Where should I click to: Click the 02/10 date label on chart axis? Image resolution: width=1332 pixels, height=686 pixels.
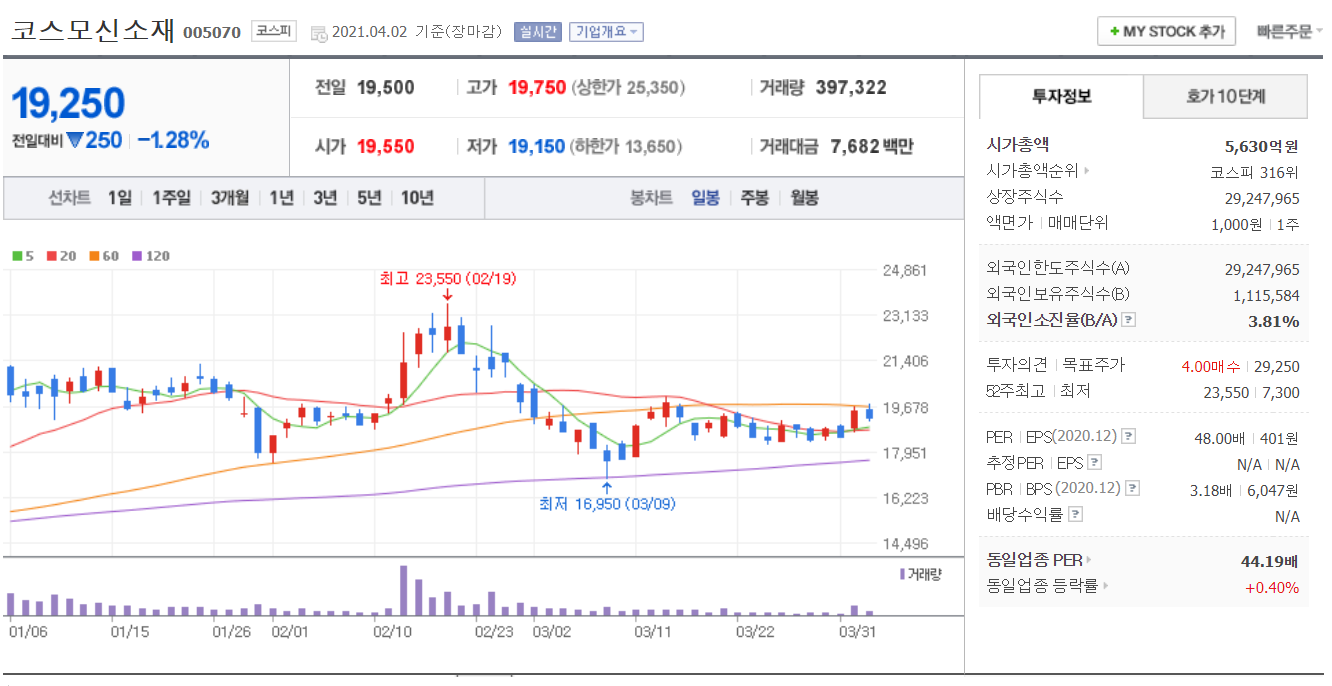[392, 632]
